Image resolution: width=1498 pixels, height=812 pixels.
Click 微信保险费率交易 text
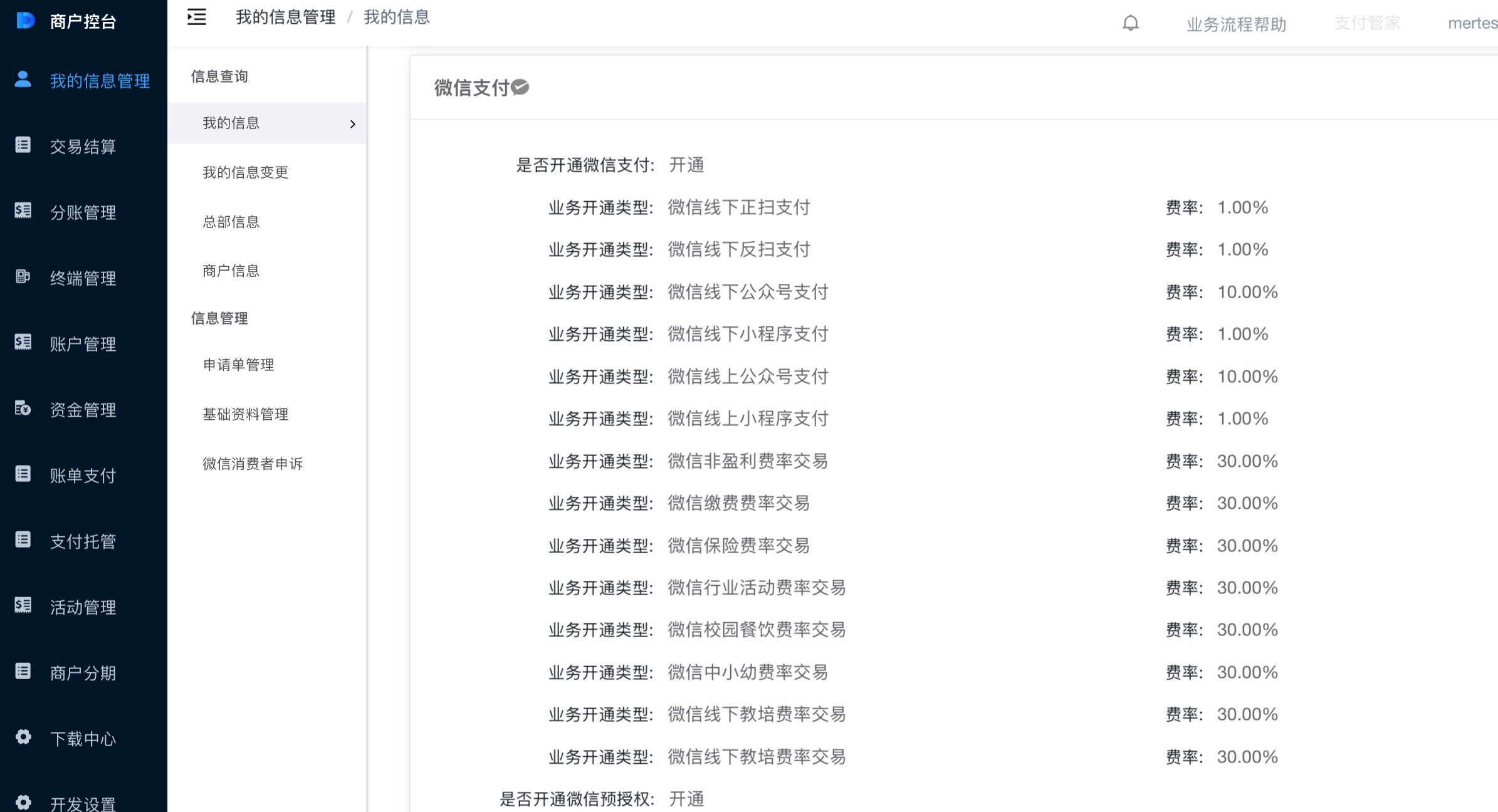coord(740,546)
